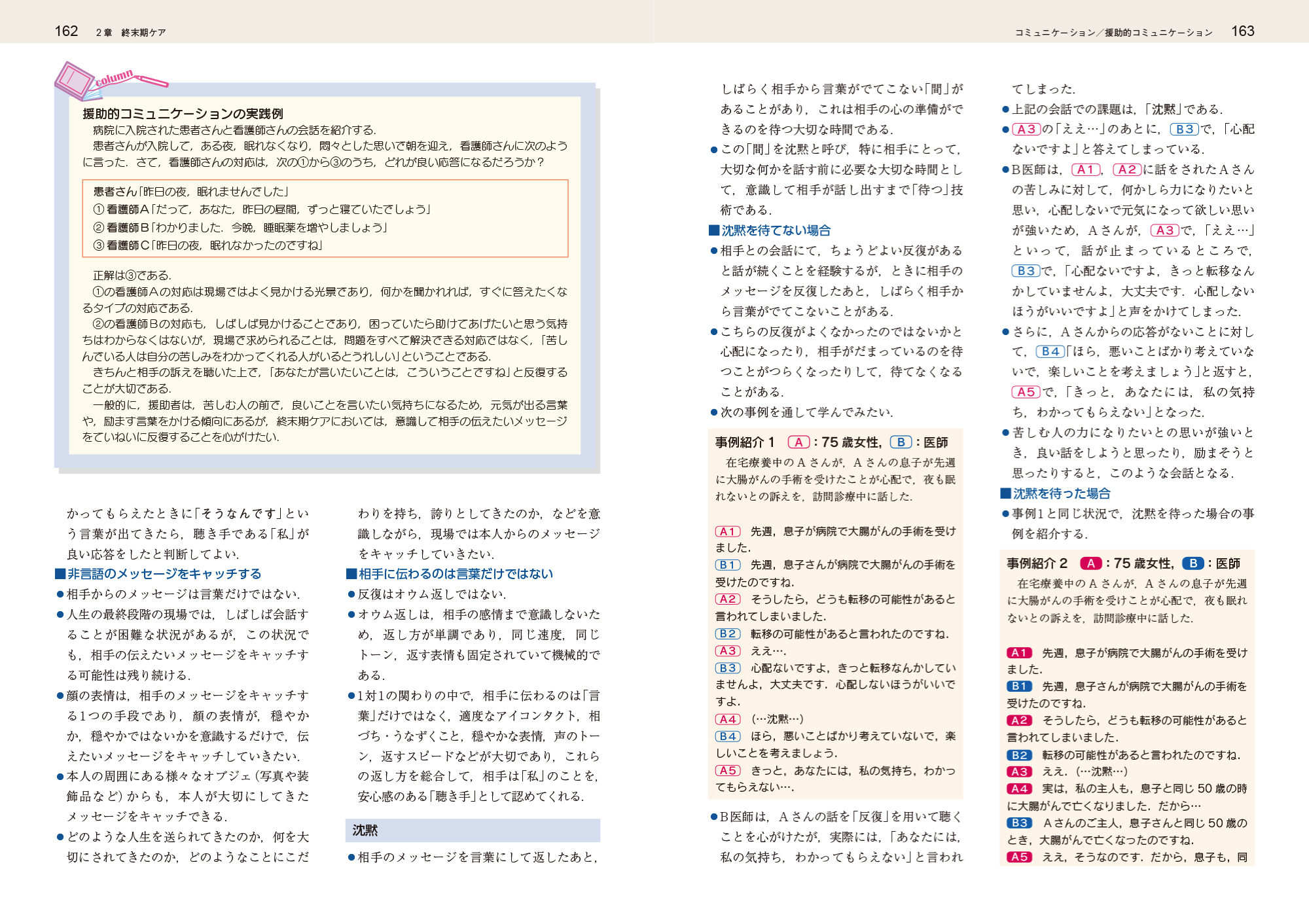
Task: Click the blue square before "非語のメッセージをキャッチする"
Action: tap(60, 574)
